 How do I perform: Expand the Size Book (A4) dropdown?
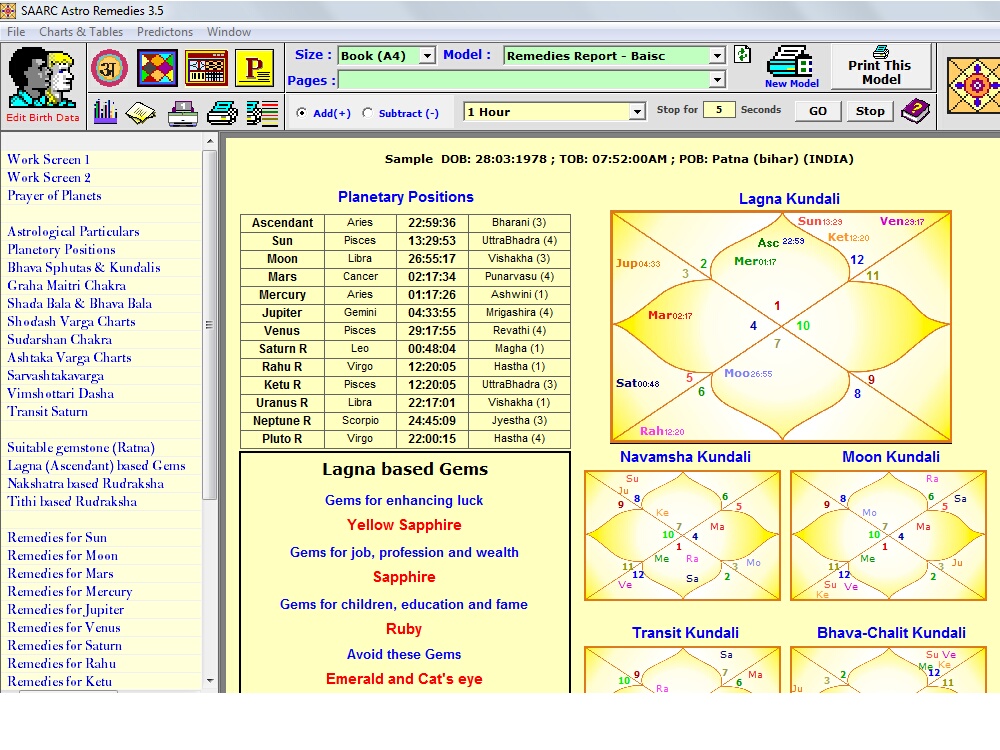tap(427, 56)
